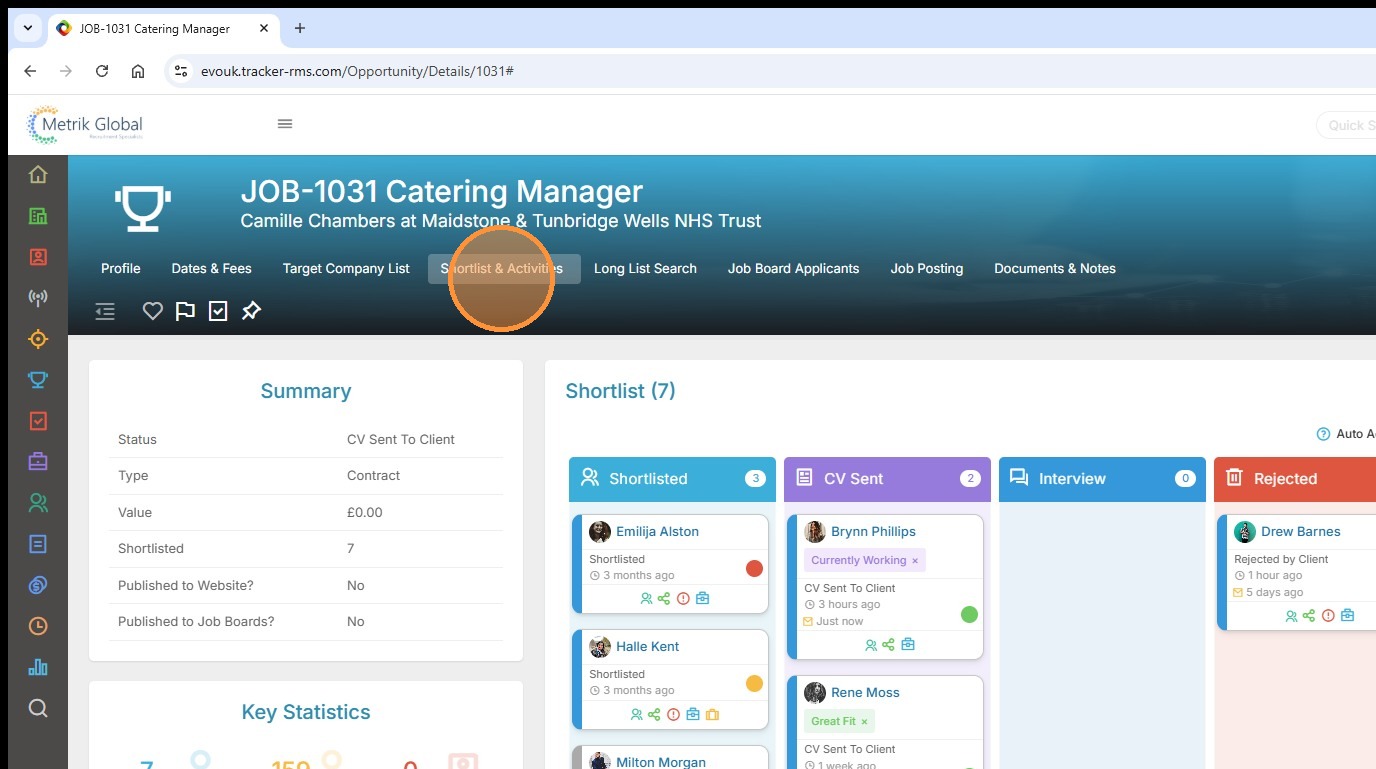Click the blue briefcase icon on Emilija Alston's card
The image size is (1376, 769).
(x=702, y=599)
